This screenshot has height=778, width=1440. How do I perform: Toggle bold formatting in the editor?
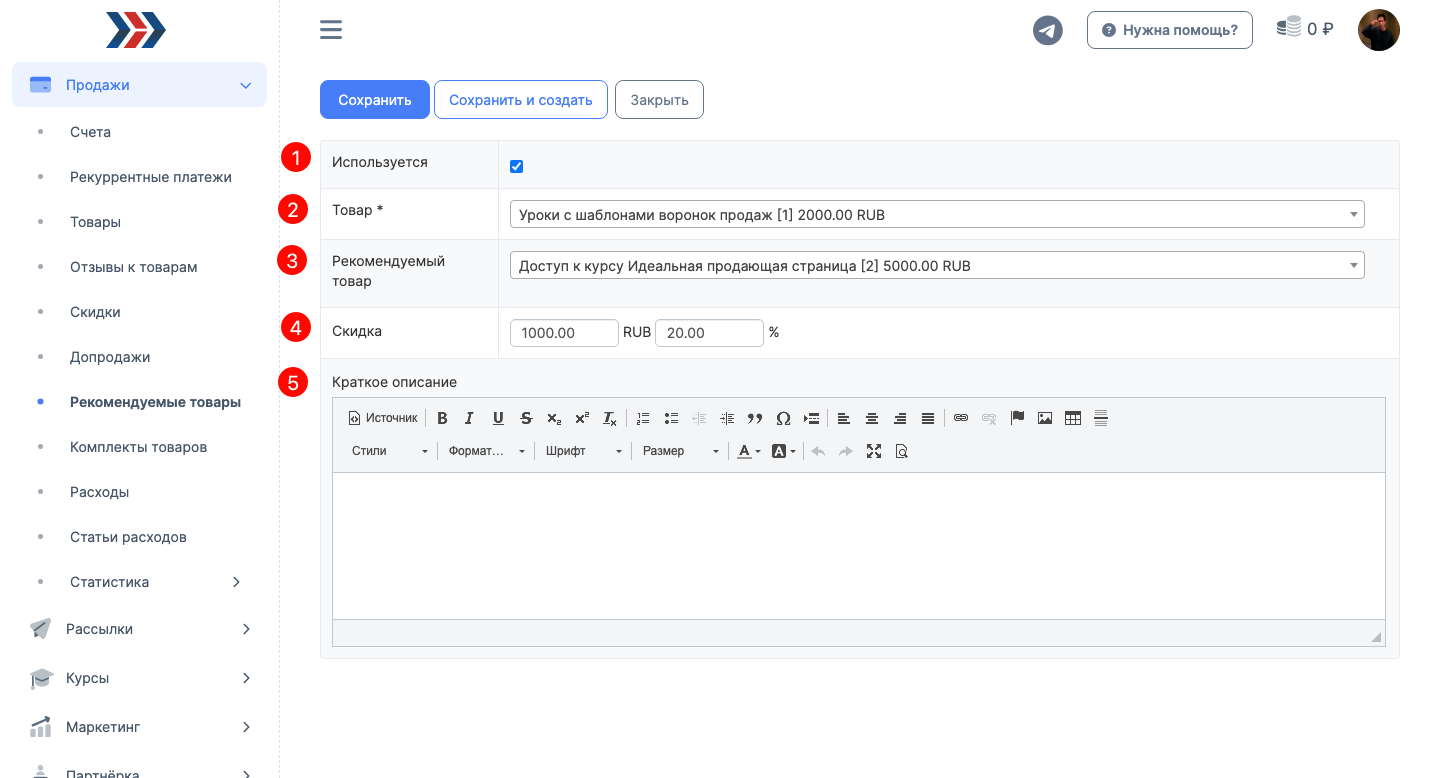[x=442, y=418]
